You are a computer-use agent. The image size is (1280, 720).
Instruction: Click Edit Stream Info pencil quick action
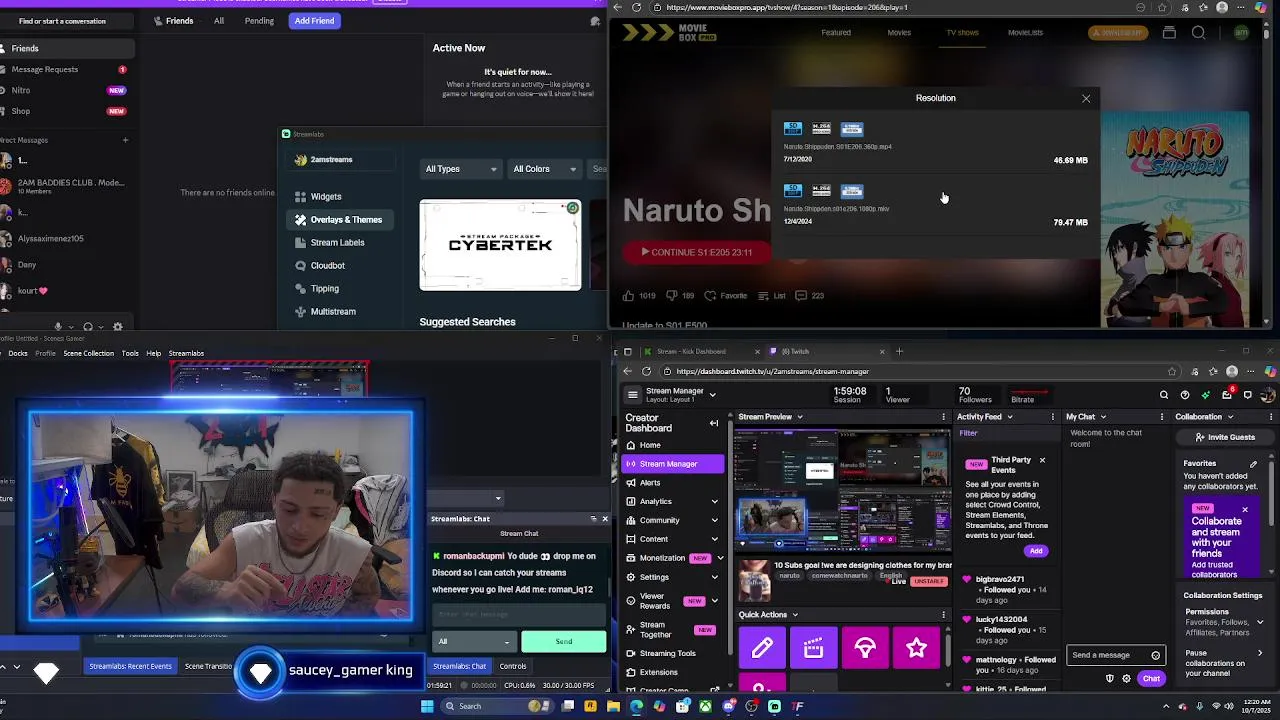(762, 650)
